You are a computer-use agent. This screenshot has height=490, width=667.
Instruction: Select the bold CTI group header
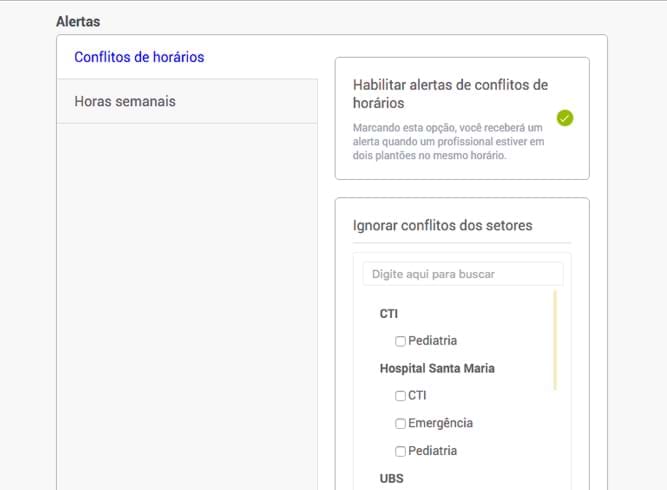coord(388,314)
